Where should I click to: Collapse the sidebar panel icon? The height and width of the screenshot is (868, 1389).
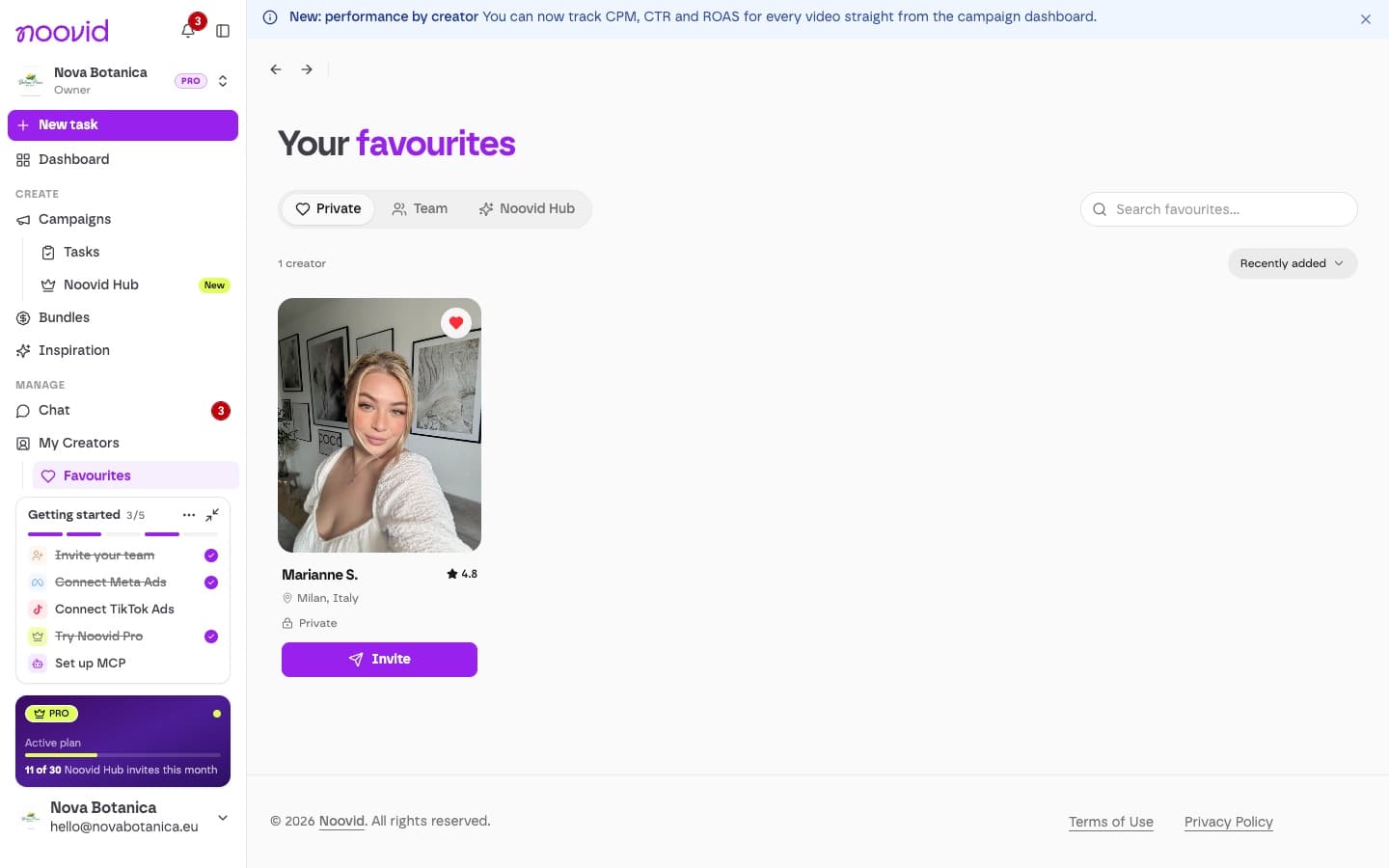[223, 31]
